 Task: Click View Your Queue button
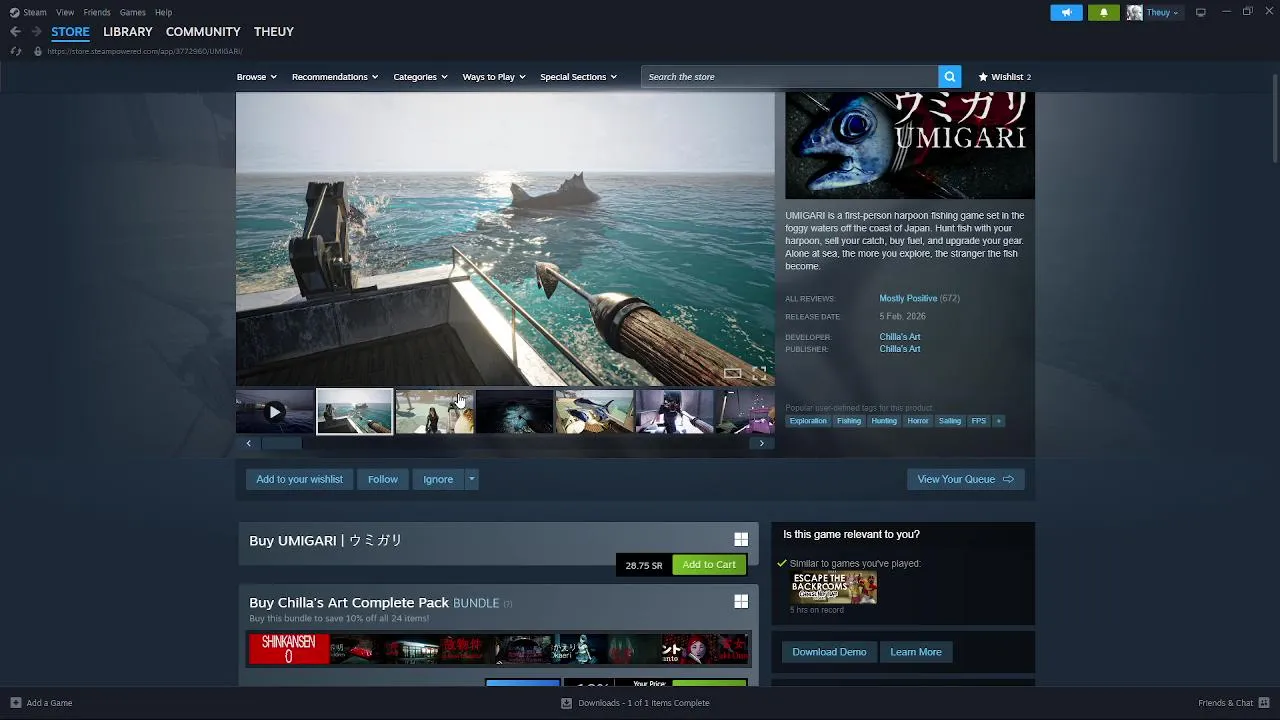click(x=965, y=479)
